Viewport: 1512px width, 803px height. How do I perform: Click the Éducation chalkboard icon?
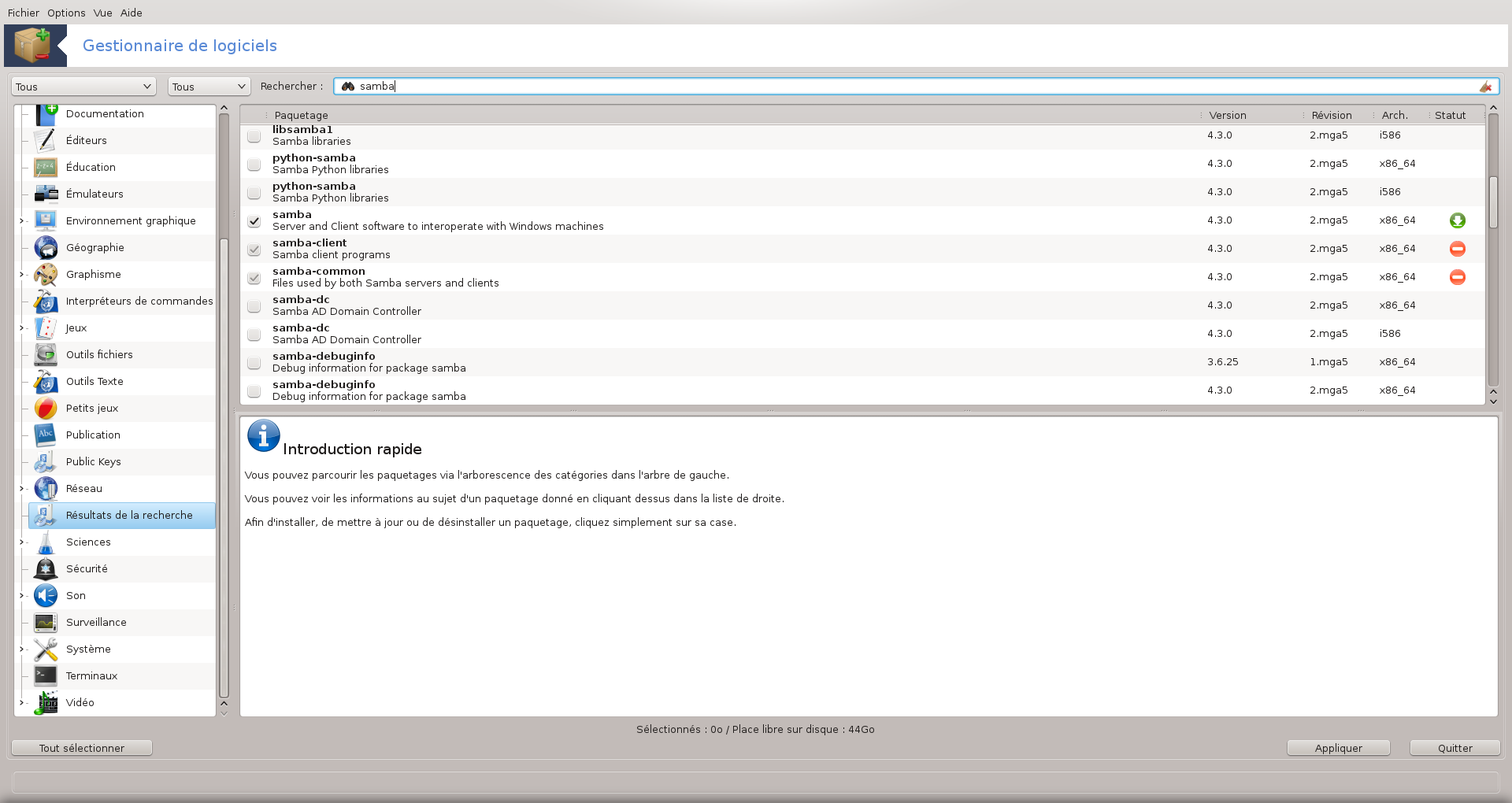coord(46,168)
